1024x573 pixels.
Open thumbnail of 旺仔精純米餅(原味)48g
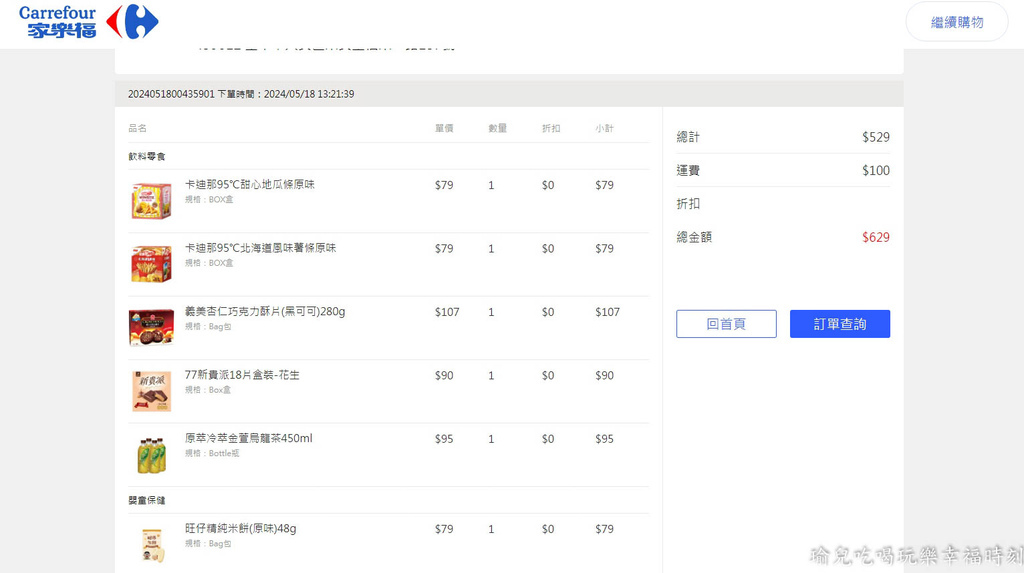coord(152,546)
